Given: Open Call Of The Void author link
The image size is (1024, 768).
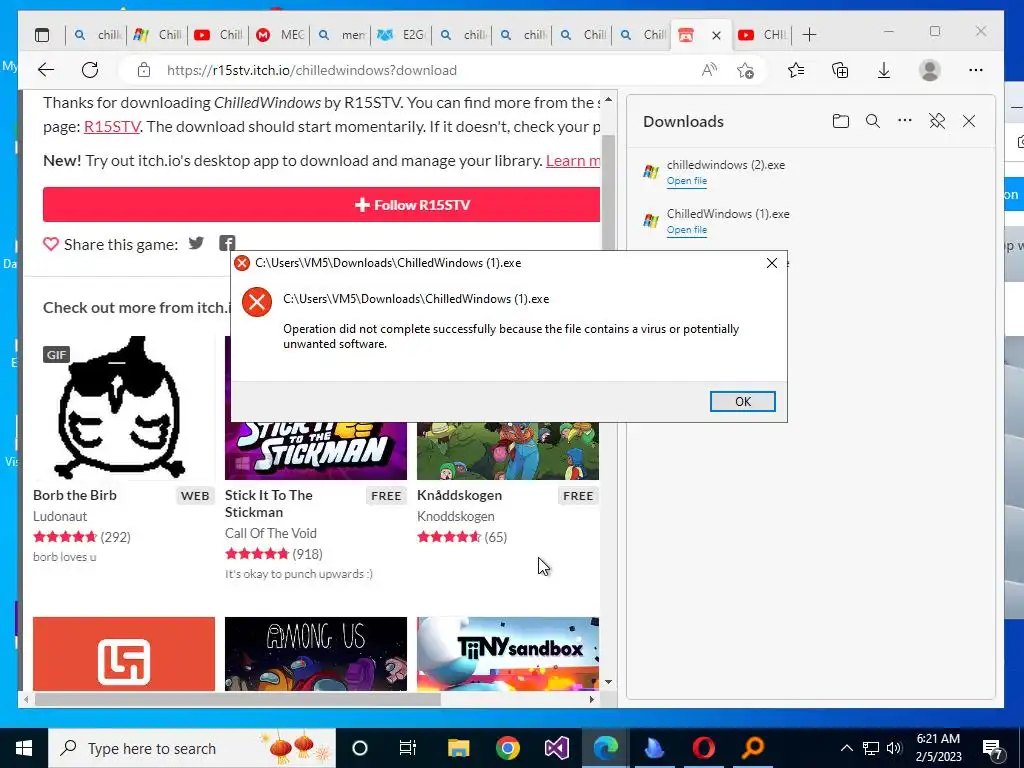Looking at the screenshot, I should pos(270,533).
